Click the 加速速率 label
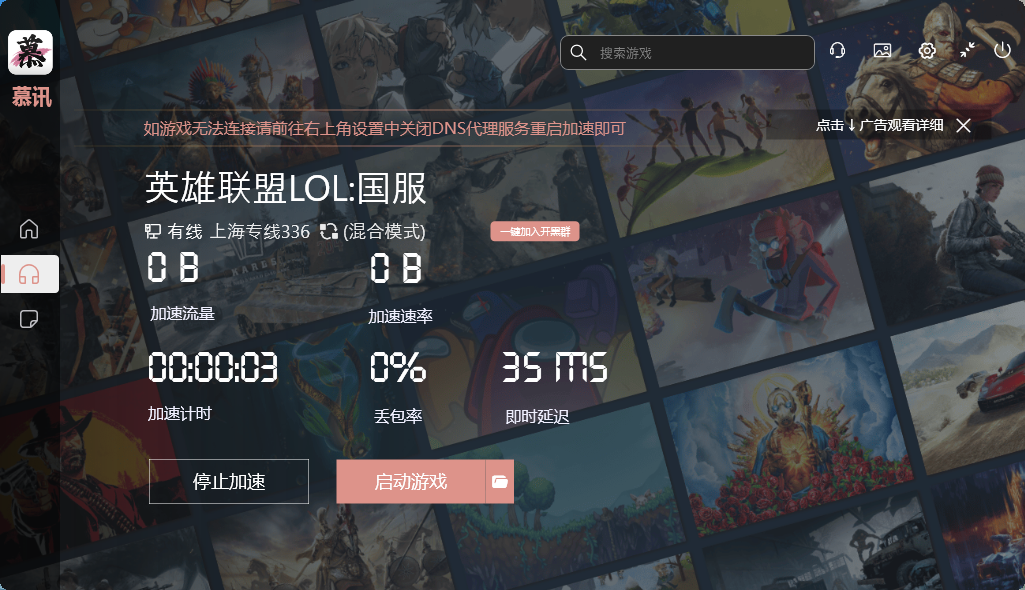The image size is (1025, 590). point(400,316)
